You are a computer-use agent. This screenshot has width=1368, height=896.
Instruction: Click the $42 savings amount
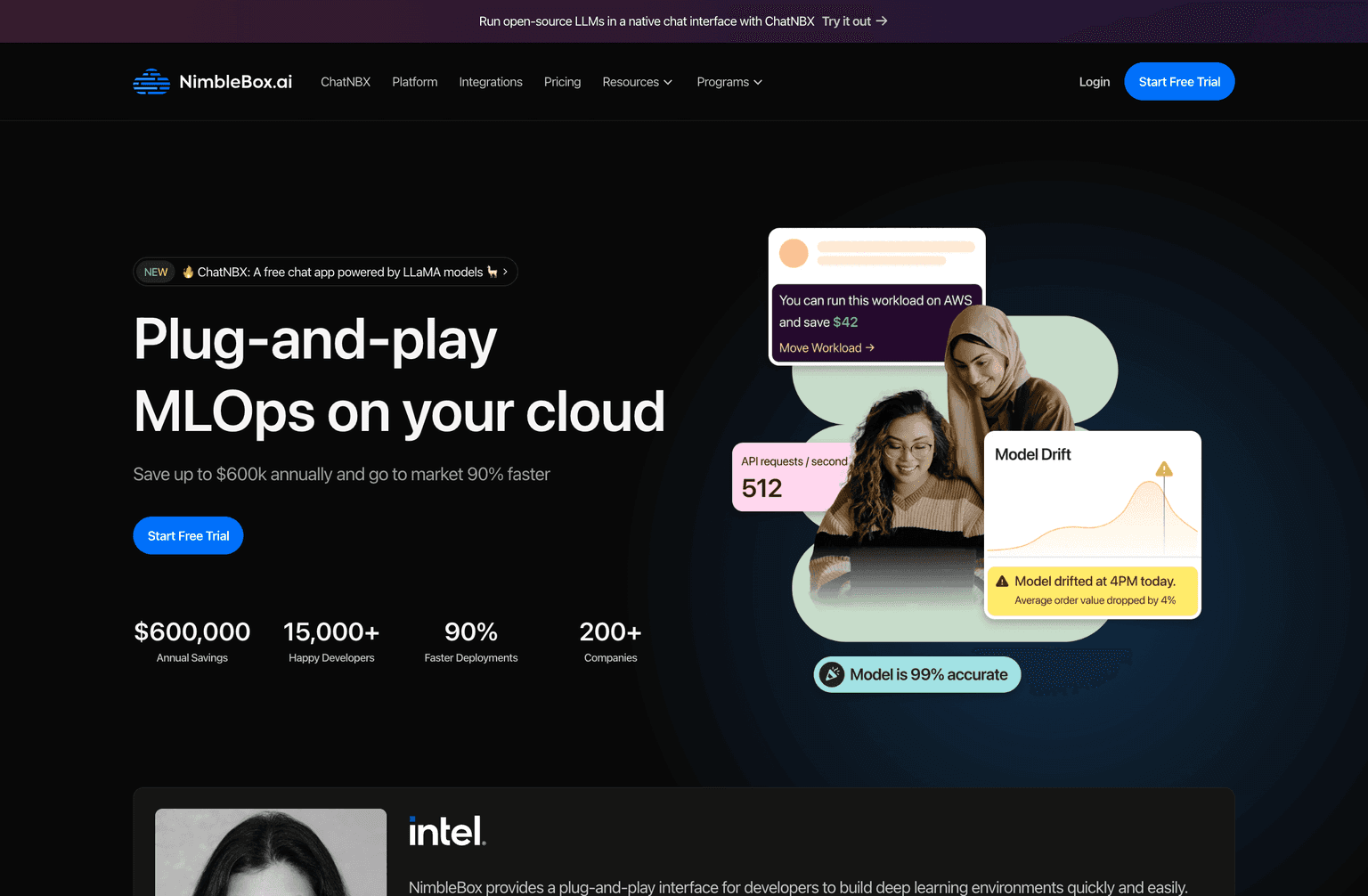coord(845,322)
